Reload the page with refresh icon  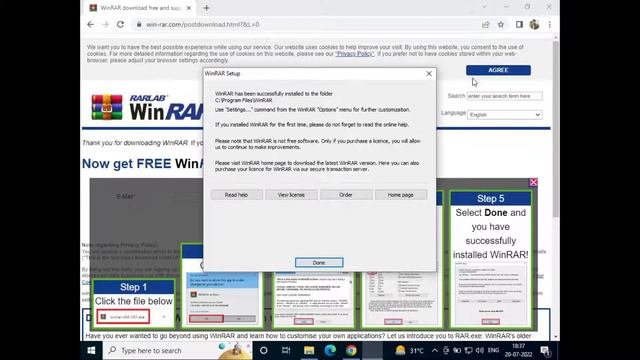(120, 24)
